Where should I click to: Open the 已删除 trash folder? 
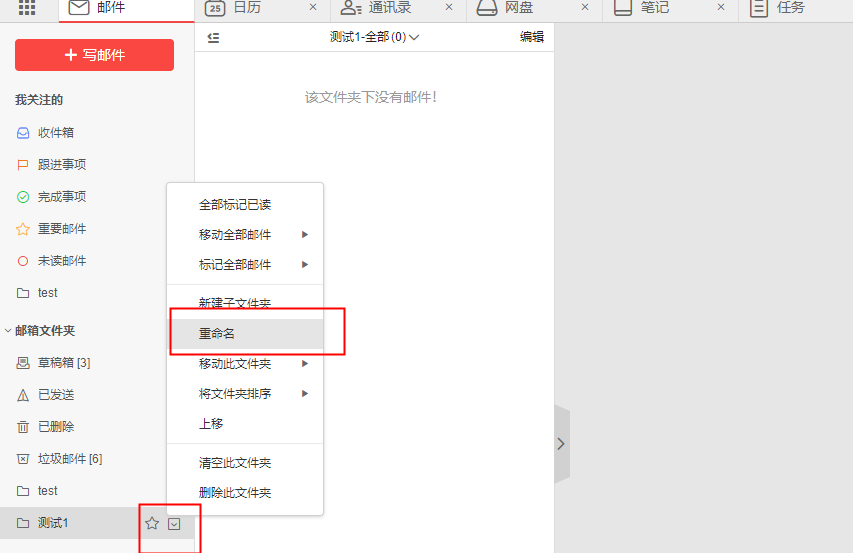pyautogui.click(x=55, y=427)
